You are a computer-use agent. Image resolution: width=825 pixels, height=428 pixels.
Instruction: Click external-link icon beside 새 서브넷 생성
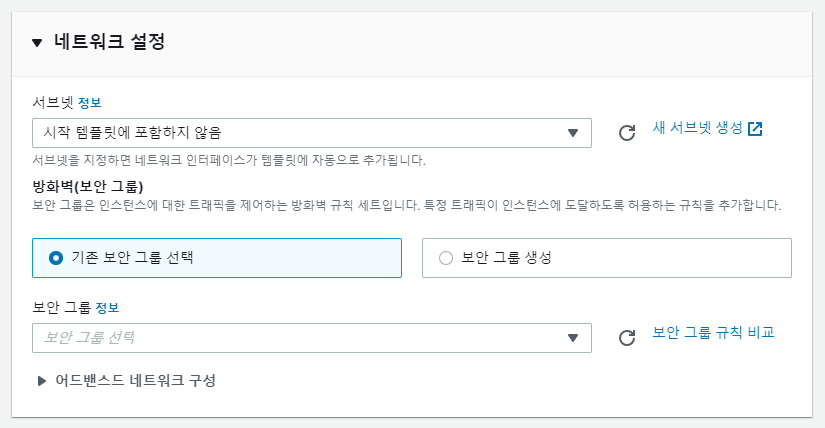click(x=755, y=128)
